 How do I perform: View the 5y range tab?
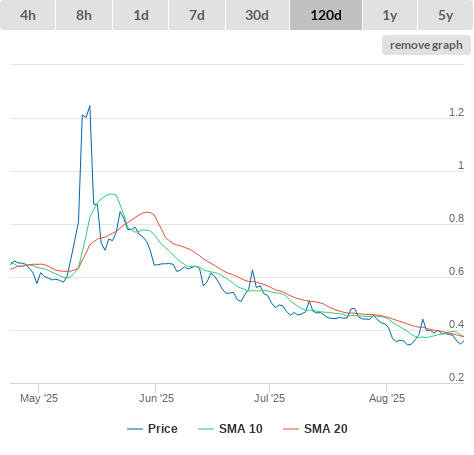(445, 15)
